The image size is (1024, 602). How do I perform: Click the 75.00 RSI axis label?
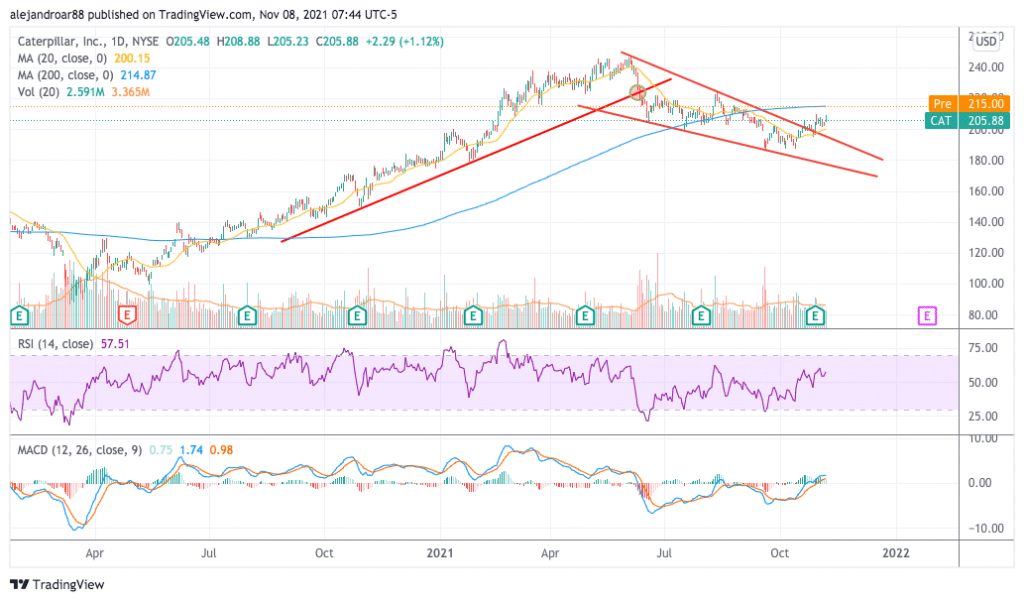(983, 348)
